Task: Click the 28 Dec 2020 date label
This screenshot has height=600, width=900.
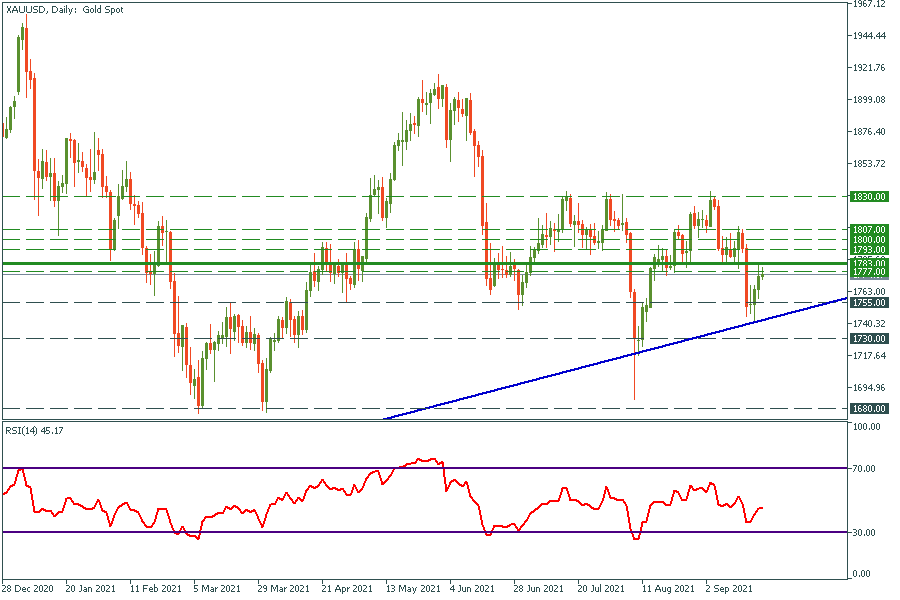Action: click(x=28, y=590)
